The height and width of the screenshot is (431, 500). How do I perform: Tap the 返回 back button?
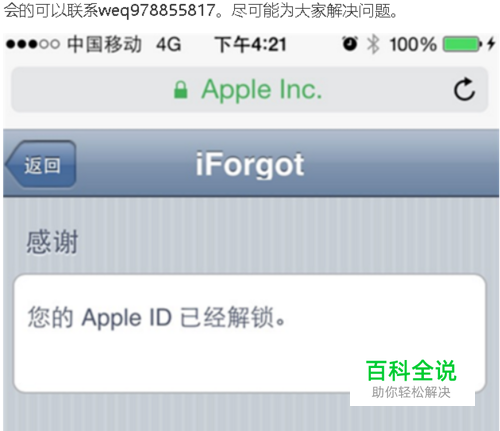click(x=41, y=165)
